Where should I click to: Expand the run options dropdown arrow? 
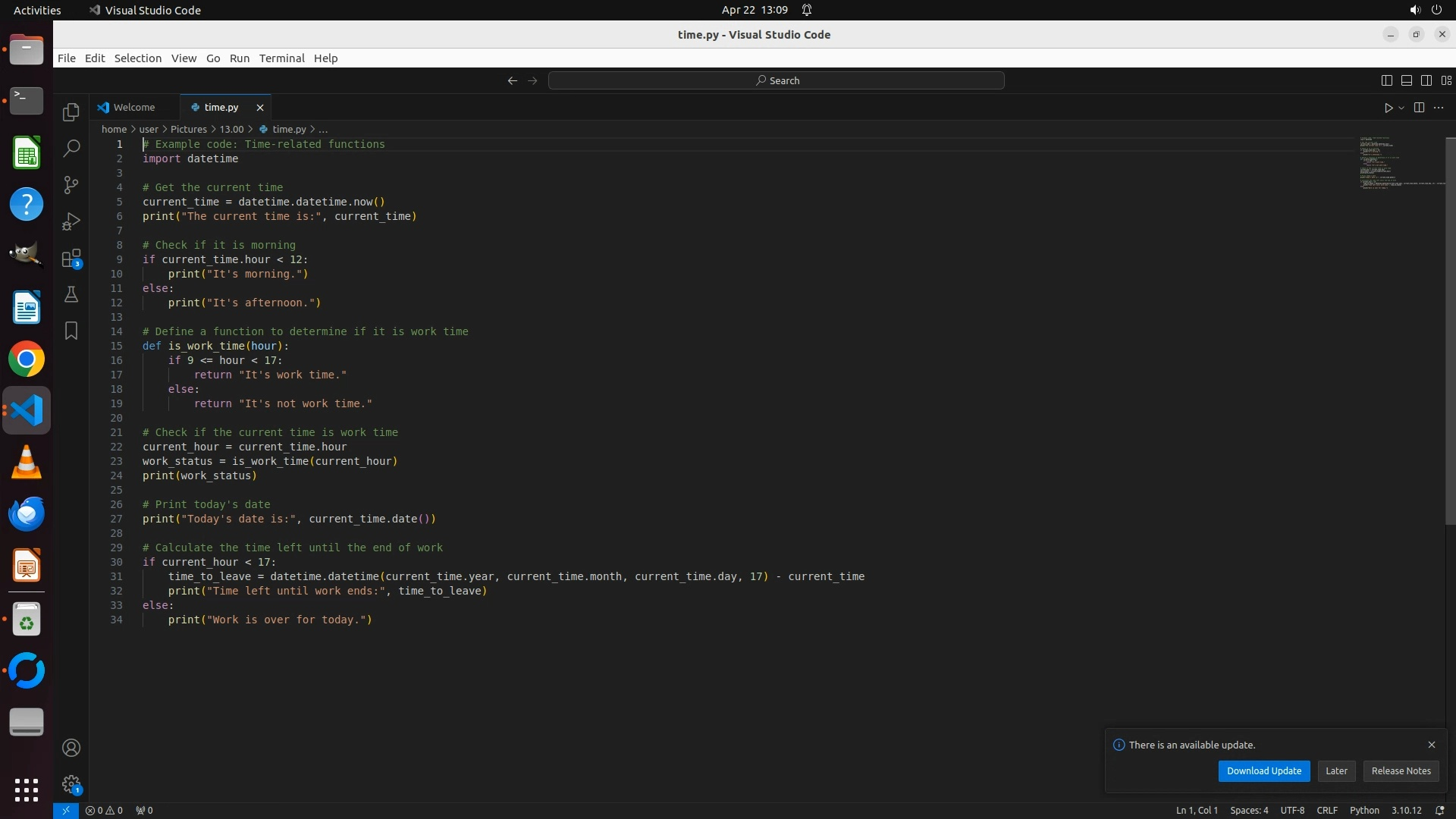click(1401, 108)
